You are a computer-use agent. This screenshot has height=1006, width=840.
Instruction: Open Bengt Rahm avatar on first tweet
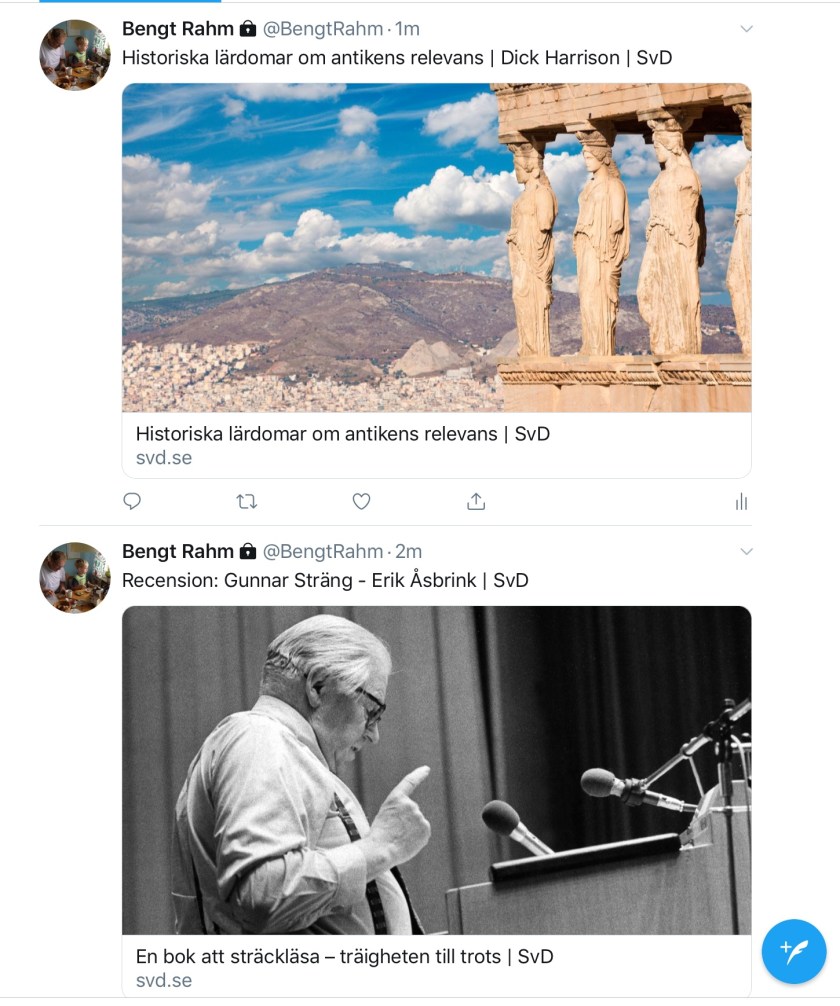click(x=75, y=55)
